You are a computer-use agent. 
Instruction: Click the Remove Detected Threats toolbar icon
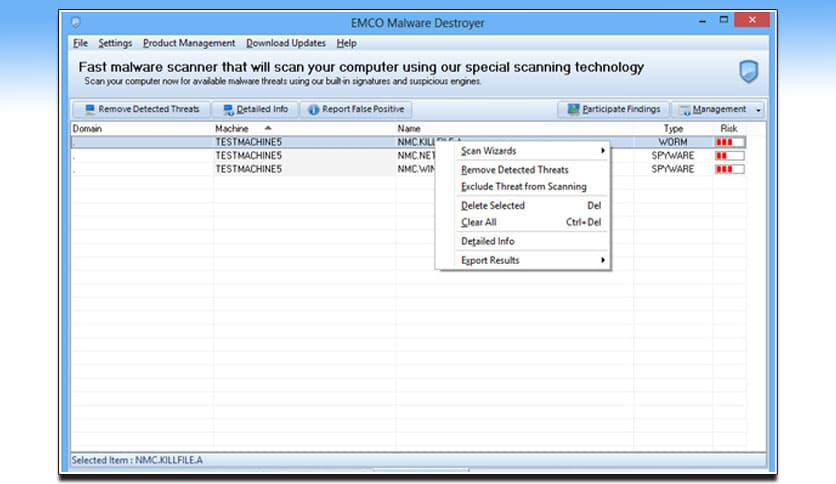click(90, 109)
